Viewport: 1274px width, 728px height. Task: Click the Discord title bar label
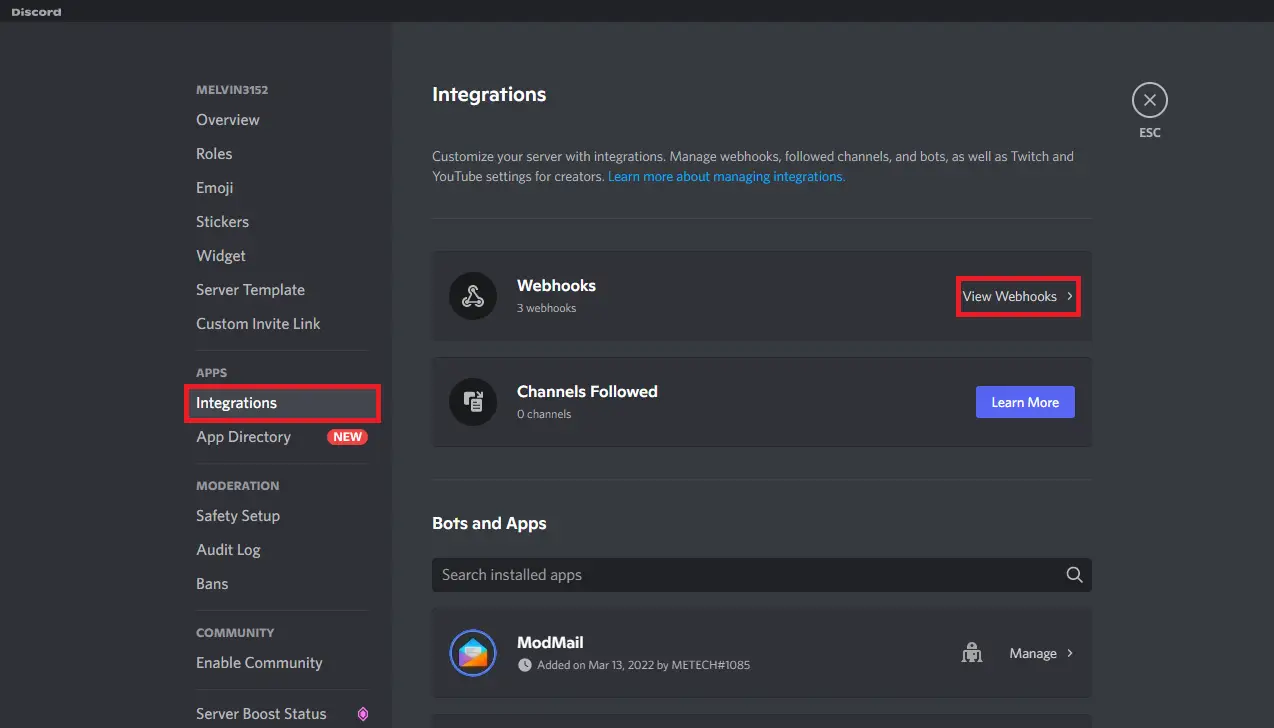click(36, 12)
